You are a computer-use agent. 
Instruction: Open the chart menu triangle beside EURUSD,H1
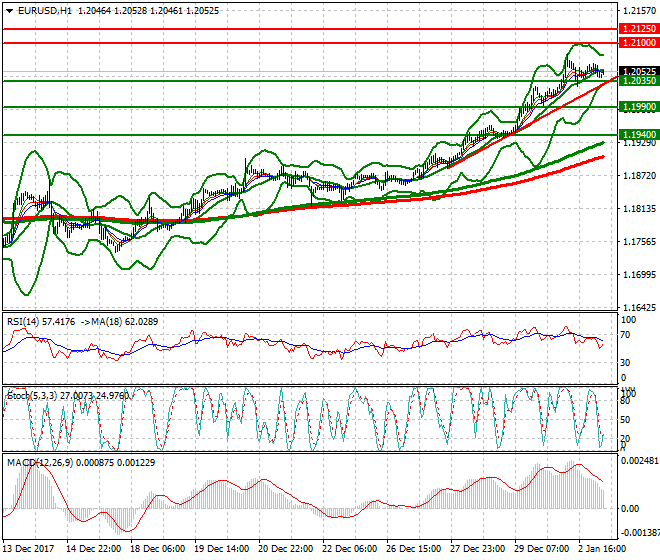pyautogui.click(x=9, y=11)
